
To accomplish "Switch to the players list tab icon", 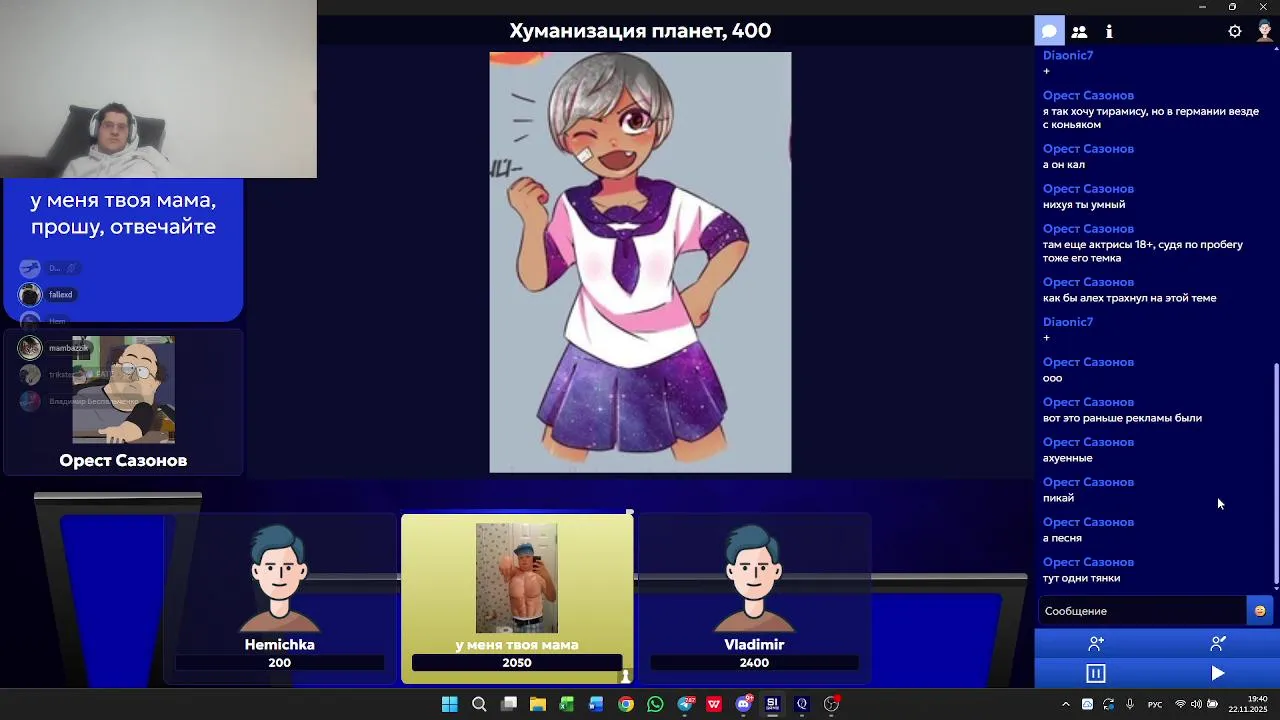I will click(1079, 31).
